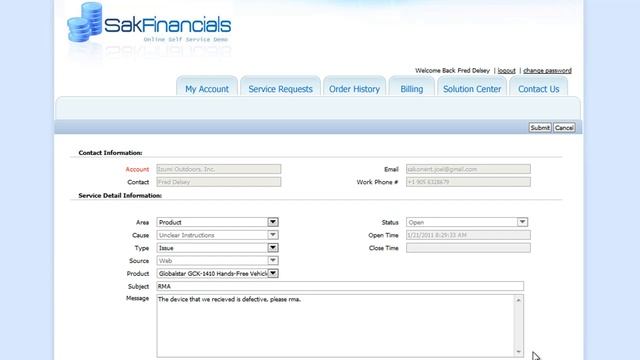
Task: Go to the Order History tab
Action: [x=354, y=87]
